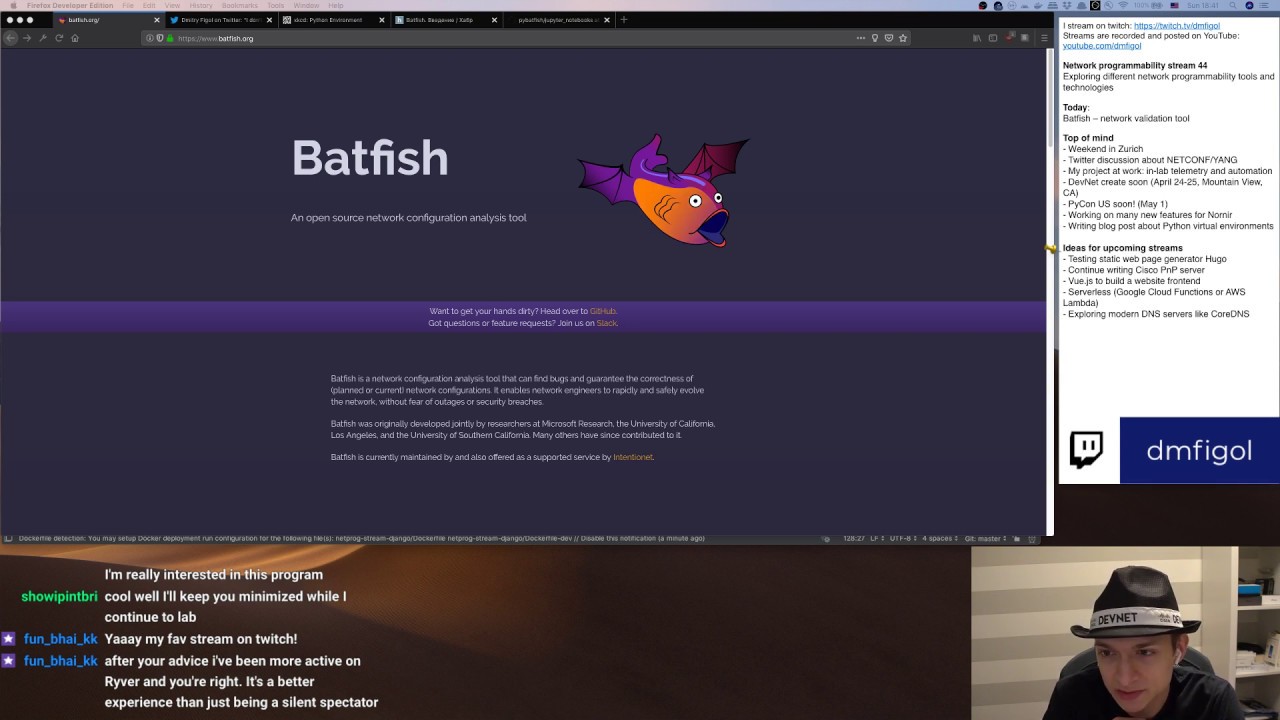Follow the GitHub link
Screen dimensions: 1280x720
(x=602, y=311)
